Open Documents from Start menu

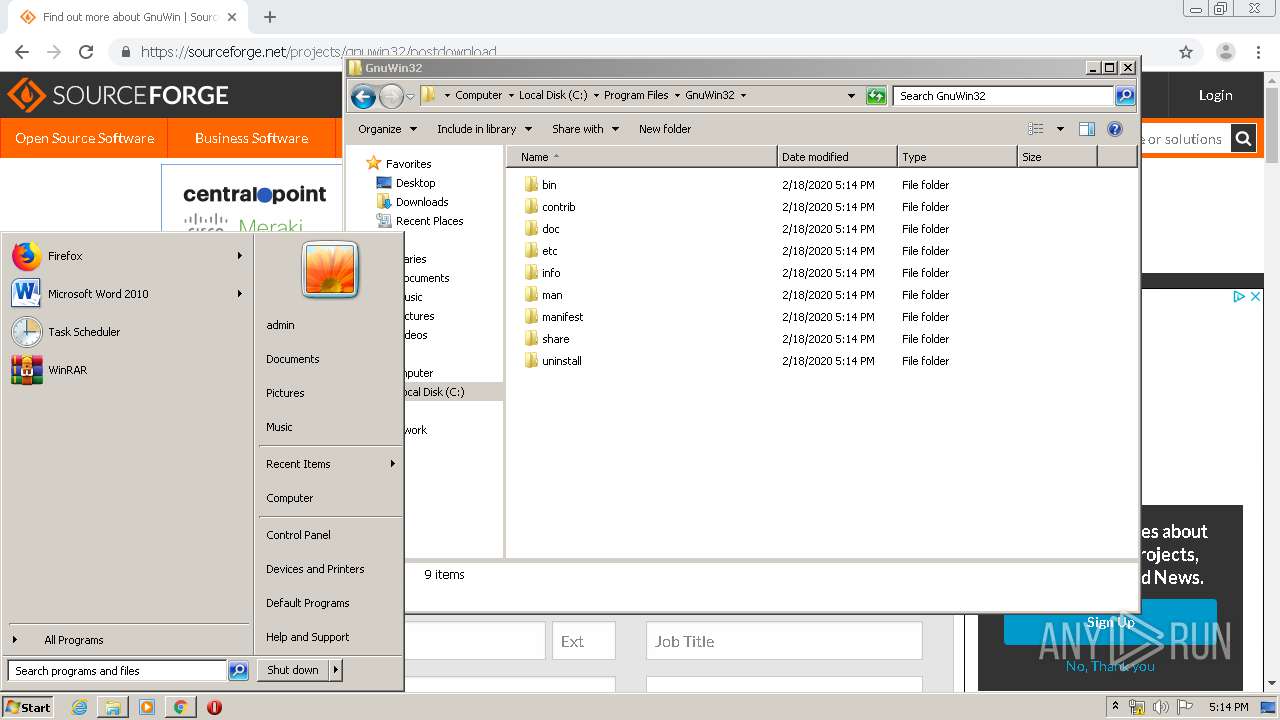point(293,359)
